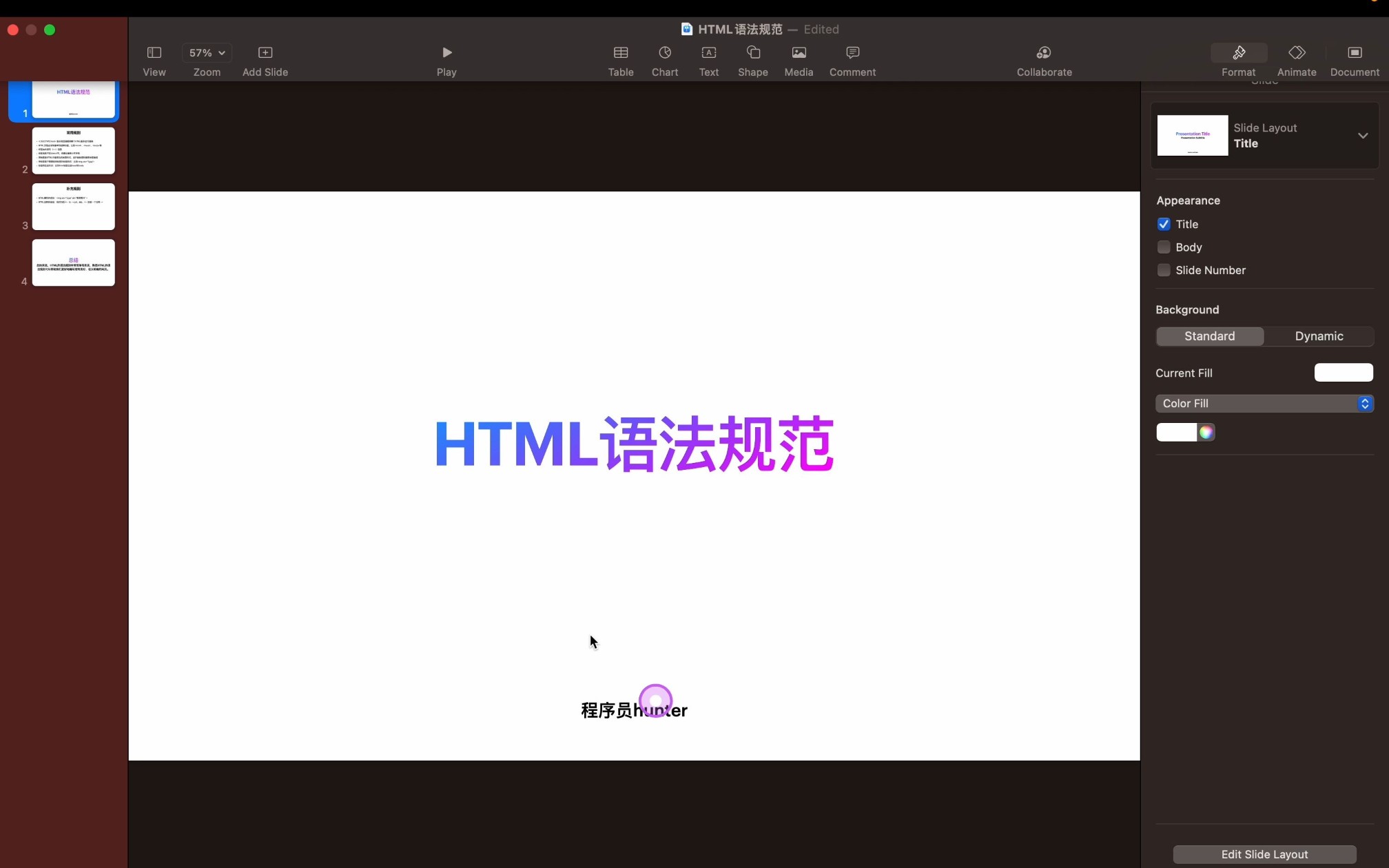Enable the Slide Number checkbox
The height and width of the screenshot is (868, 1389).
tap(1164, 270)
